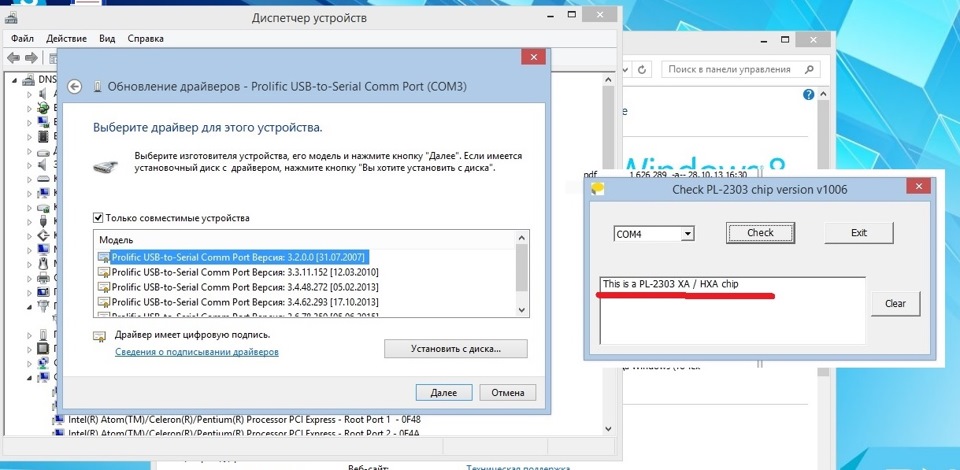Click Refresh button next to Control Panel search

coord(642,70)
